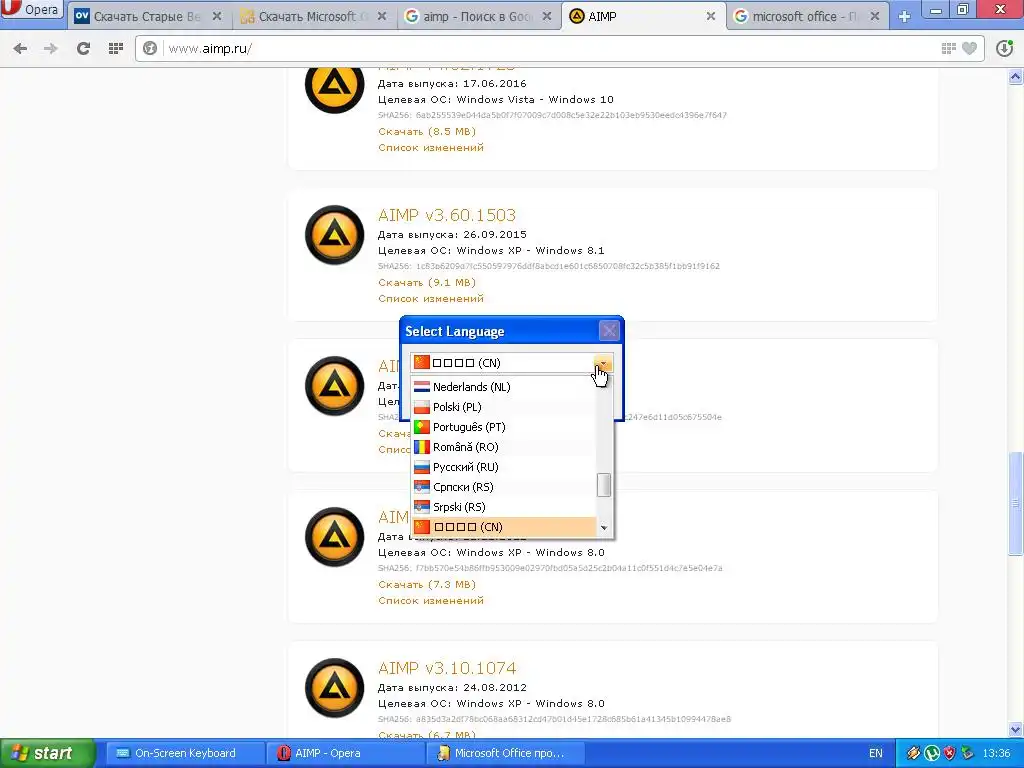Click the red shield security tray icon
The image size is (1024, 768).
(x=949, y=753)
